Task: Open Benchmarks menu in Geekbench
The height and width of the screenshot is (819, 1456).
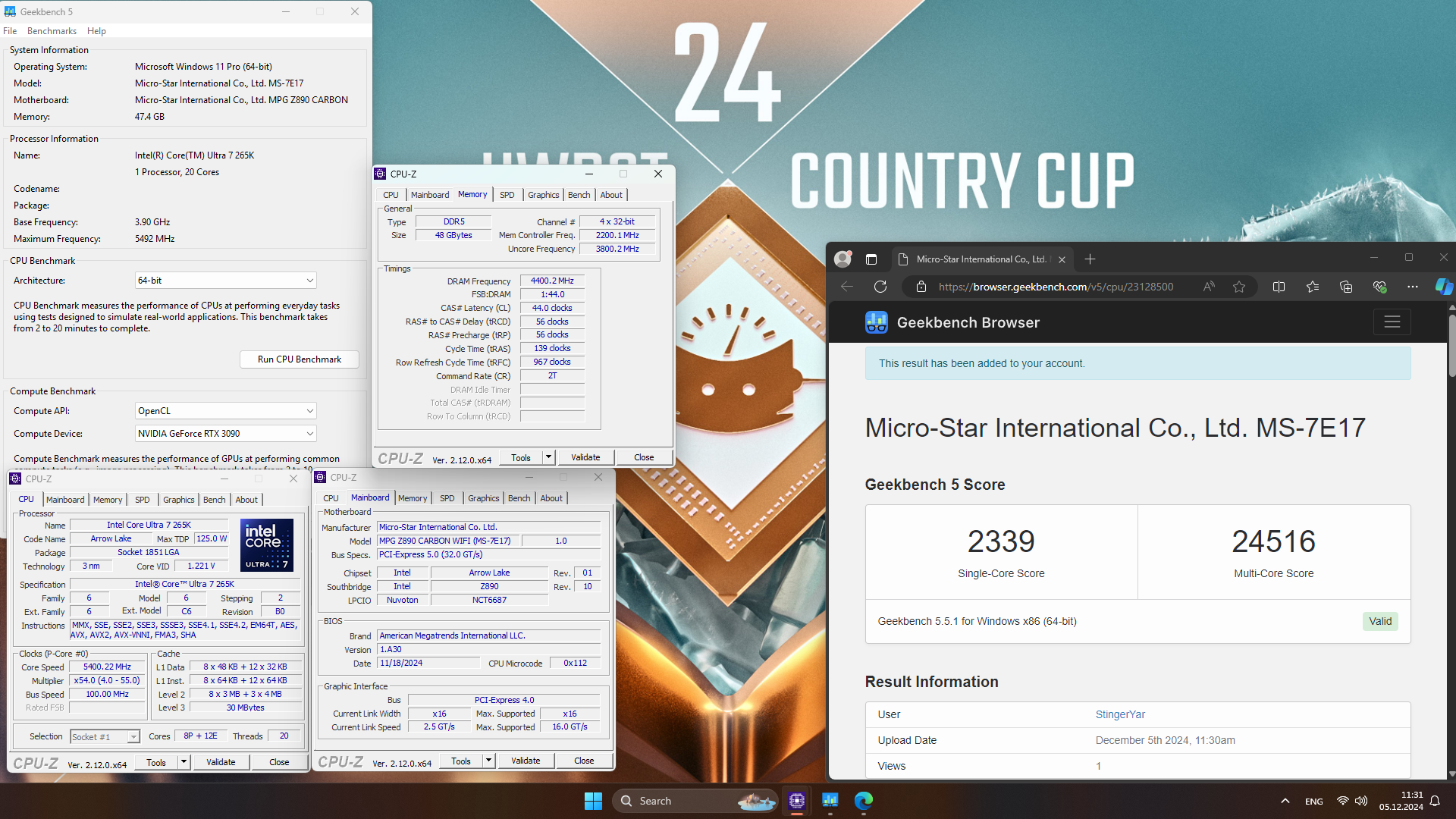Action: (52, 31)
